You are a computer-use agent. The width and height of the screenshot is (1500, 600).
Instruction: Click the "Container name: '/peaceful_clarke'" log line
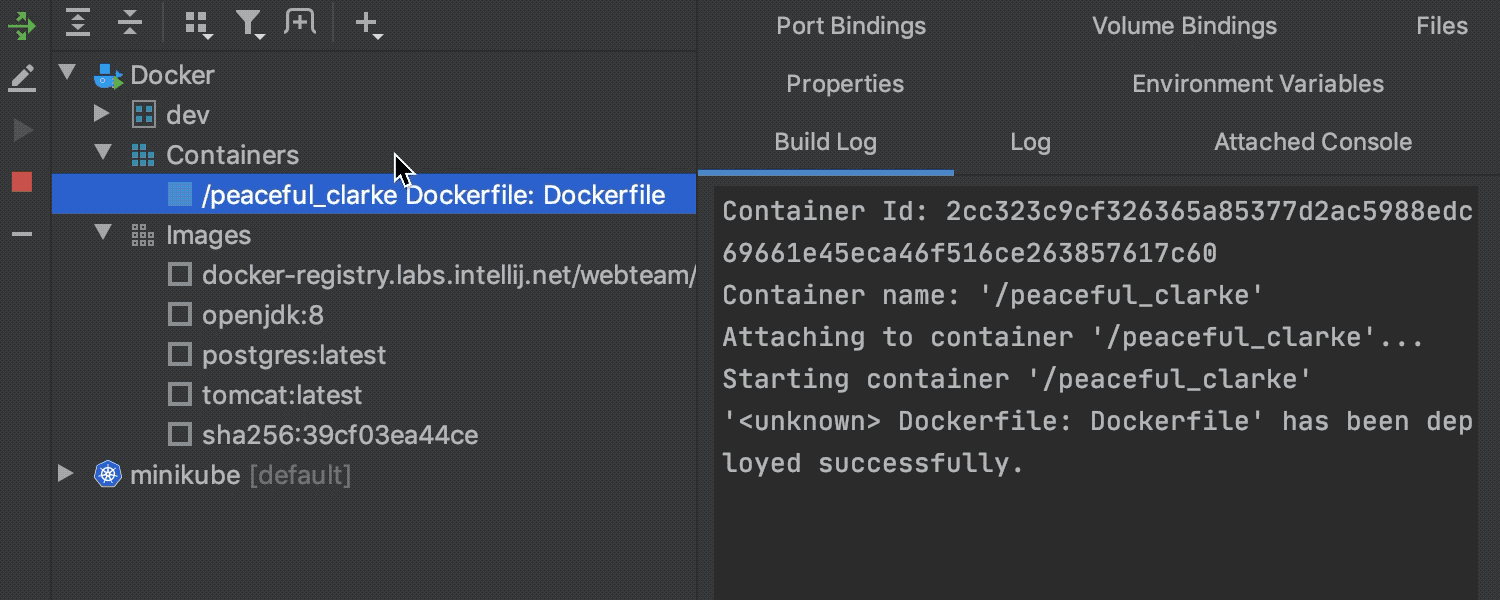(993, 295)
